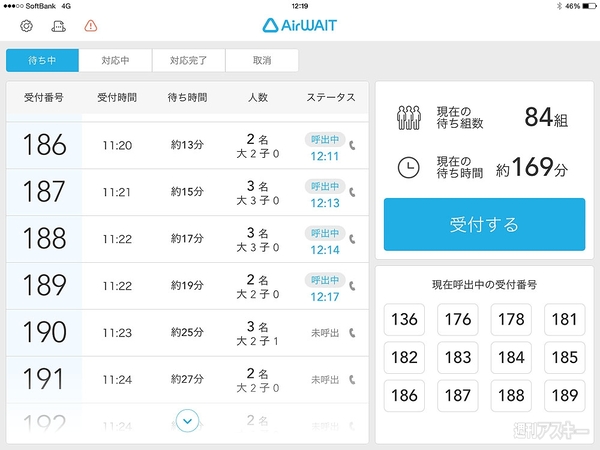Switch to the 対応中 tab
600x450 pixels.
115,60
